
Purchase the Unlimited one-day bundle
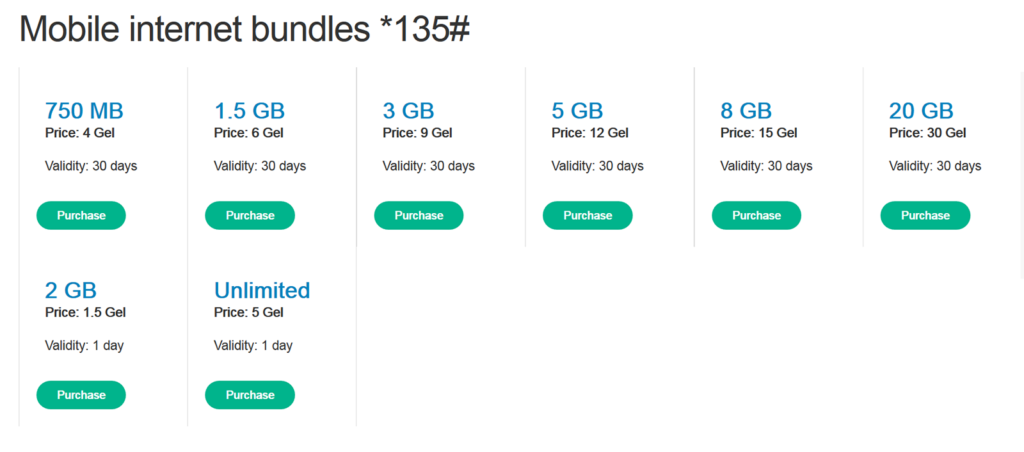(x=250, y=395)
